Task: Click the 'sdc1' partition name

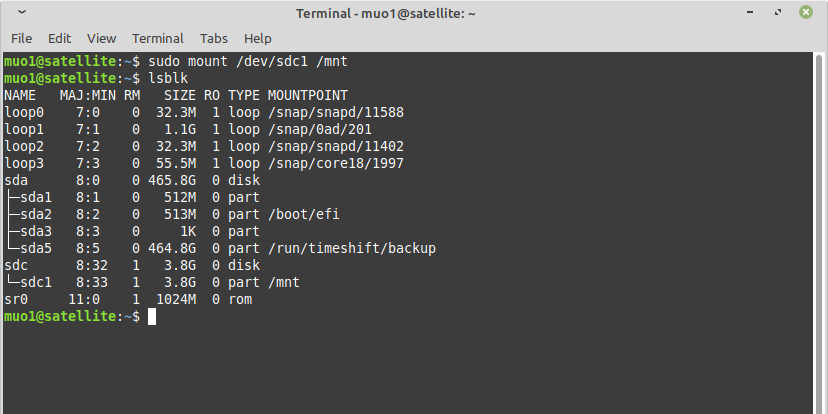Action: 36,282
